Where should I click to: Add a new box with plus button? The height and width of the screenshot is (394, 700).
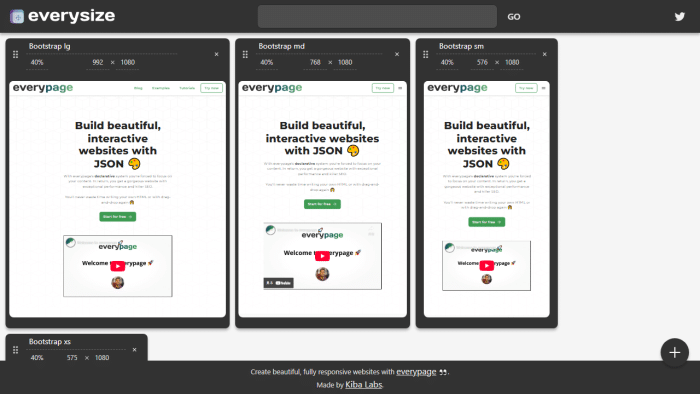(x=675, y=353)
